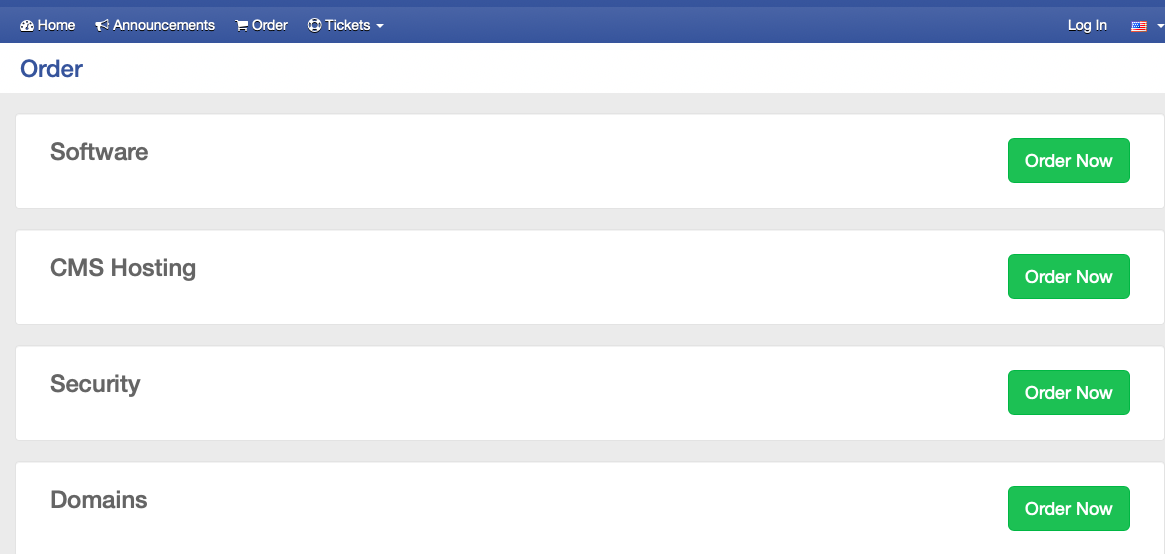Image resolution: width=1165 pixels, height=554 pixels.
Task: Open the language selector dropdown arrow
Action: point(1161,26)
